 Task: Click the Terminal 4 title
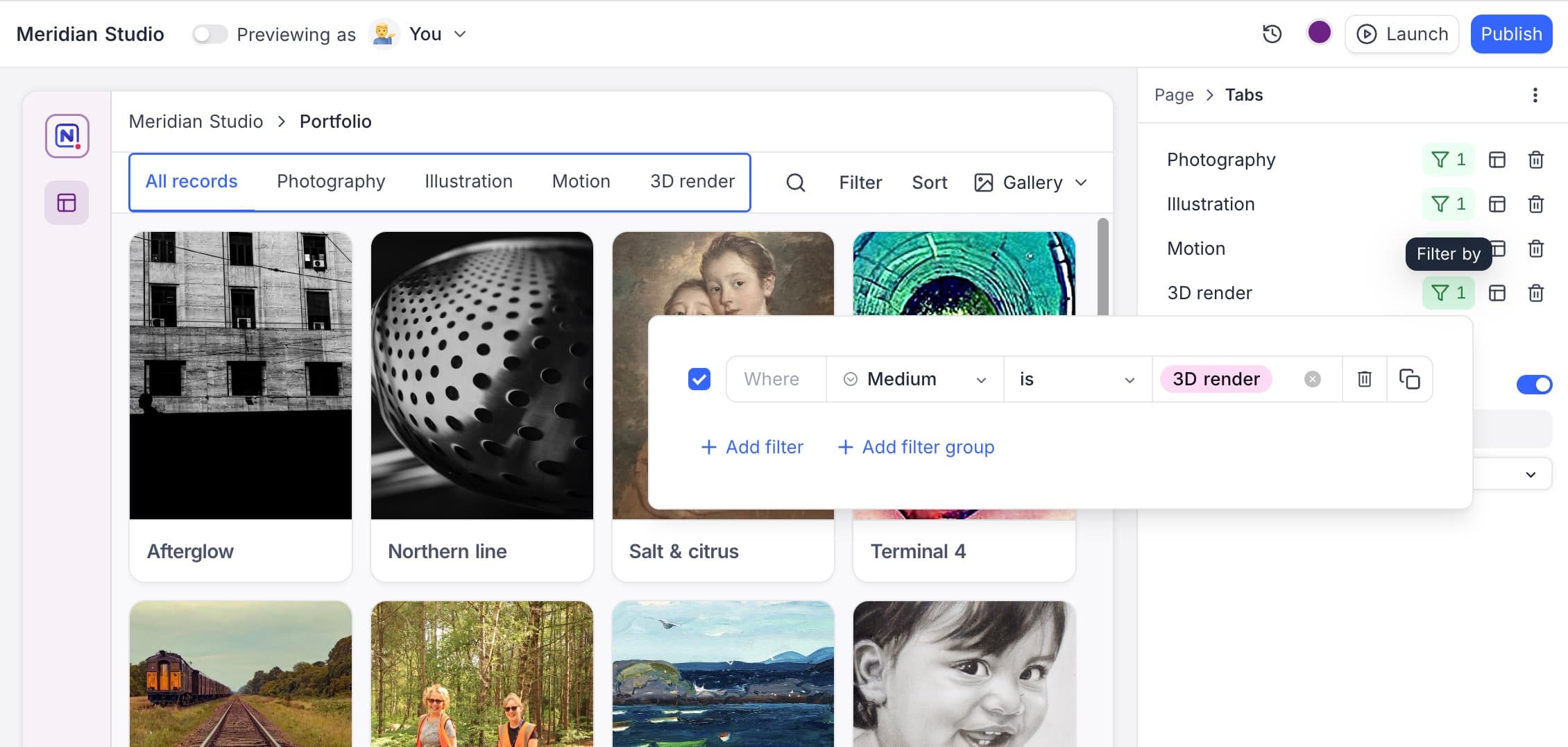coord(918,551)
